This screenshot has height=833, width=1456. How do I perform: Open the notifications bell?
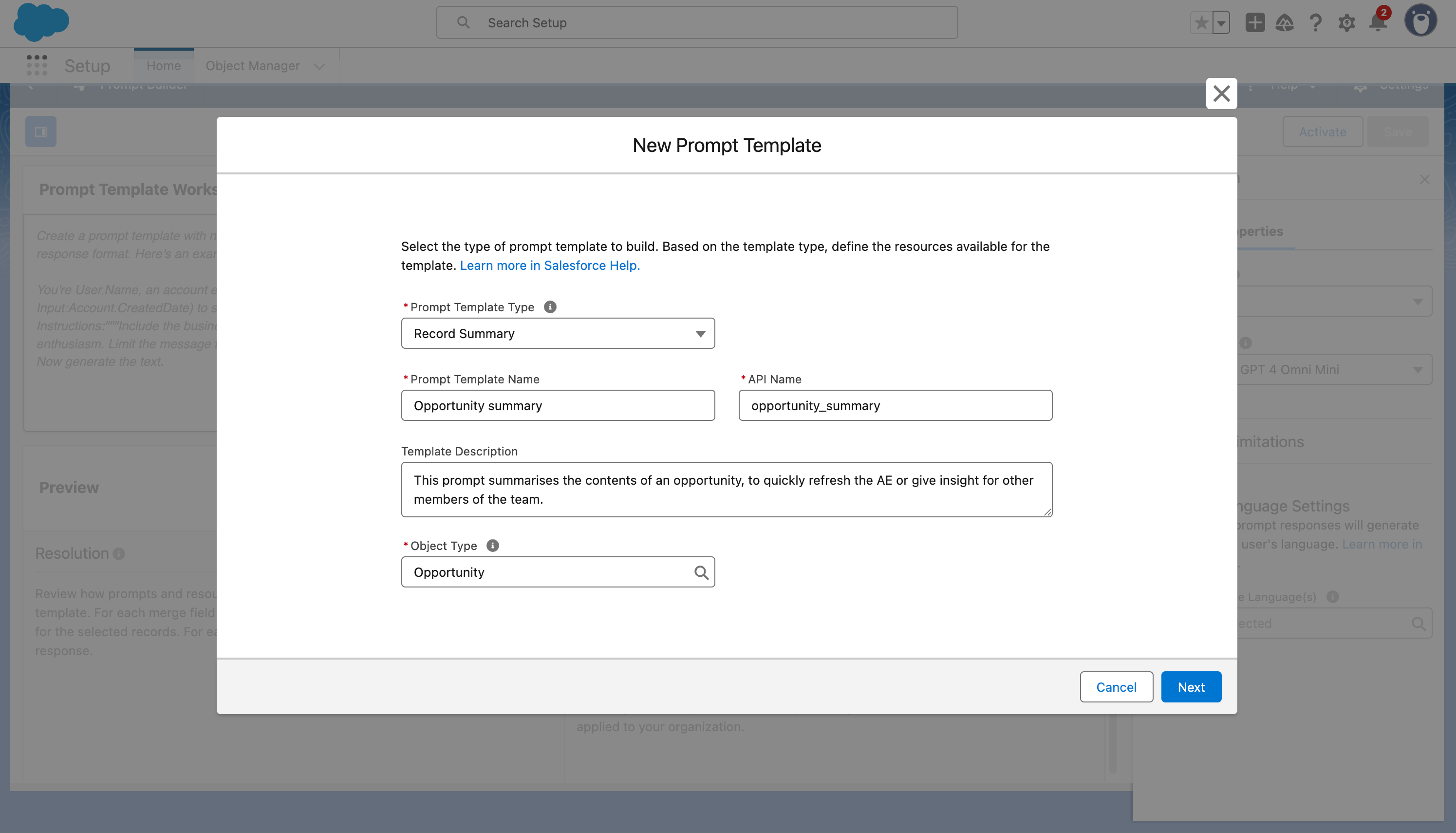pyautogui.click(x=1378, y=23)
